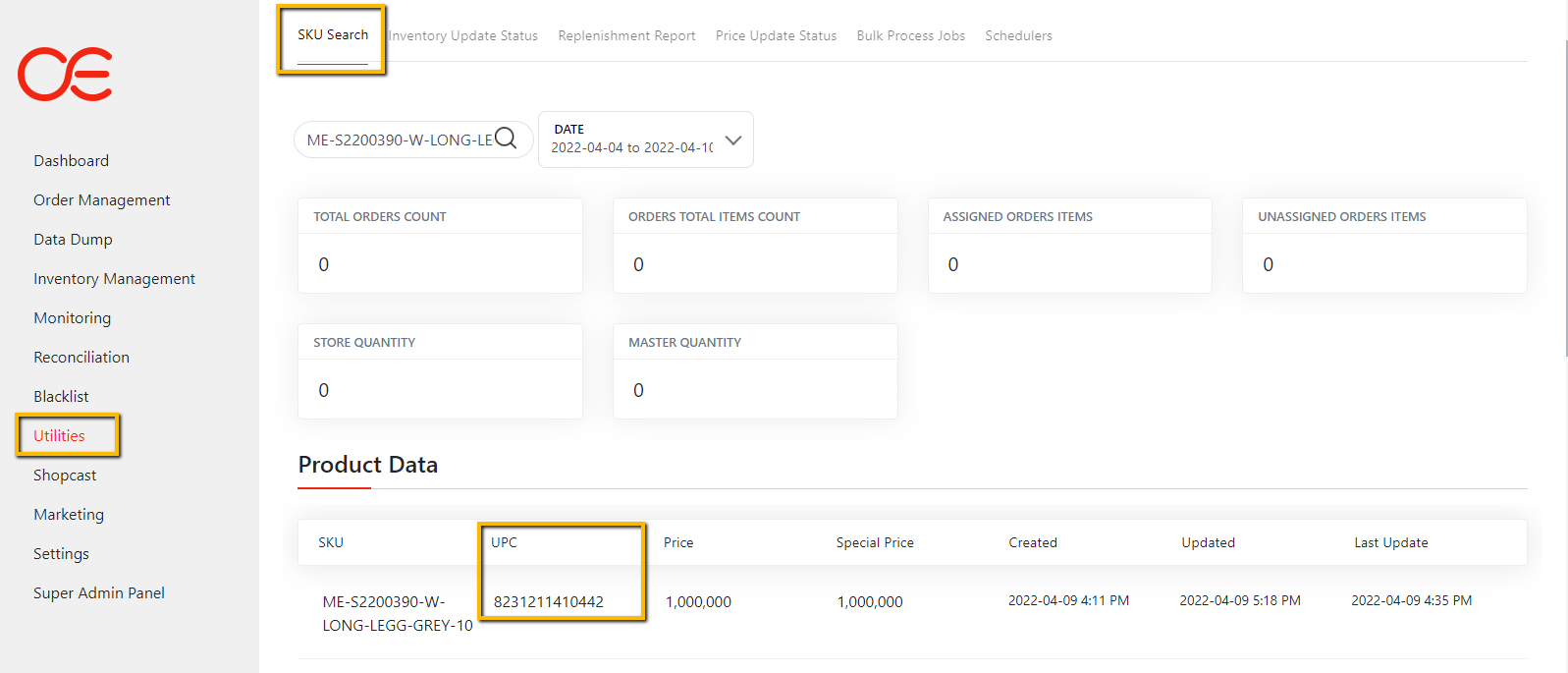Select the Price Update Status tab
Screen dimensions: 1568x673
(x=776, y=35)
